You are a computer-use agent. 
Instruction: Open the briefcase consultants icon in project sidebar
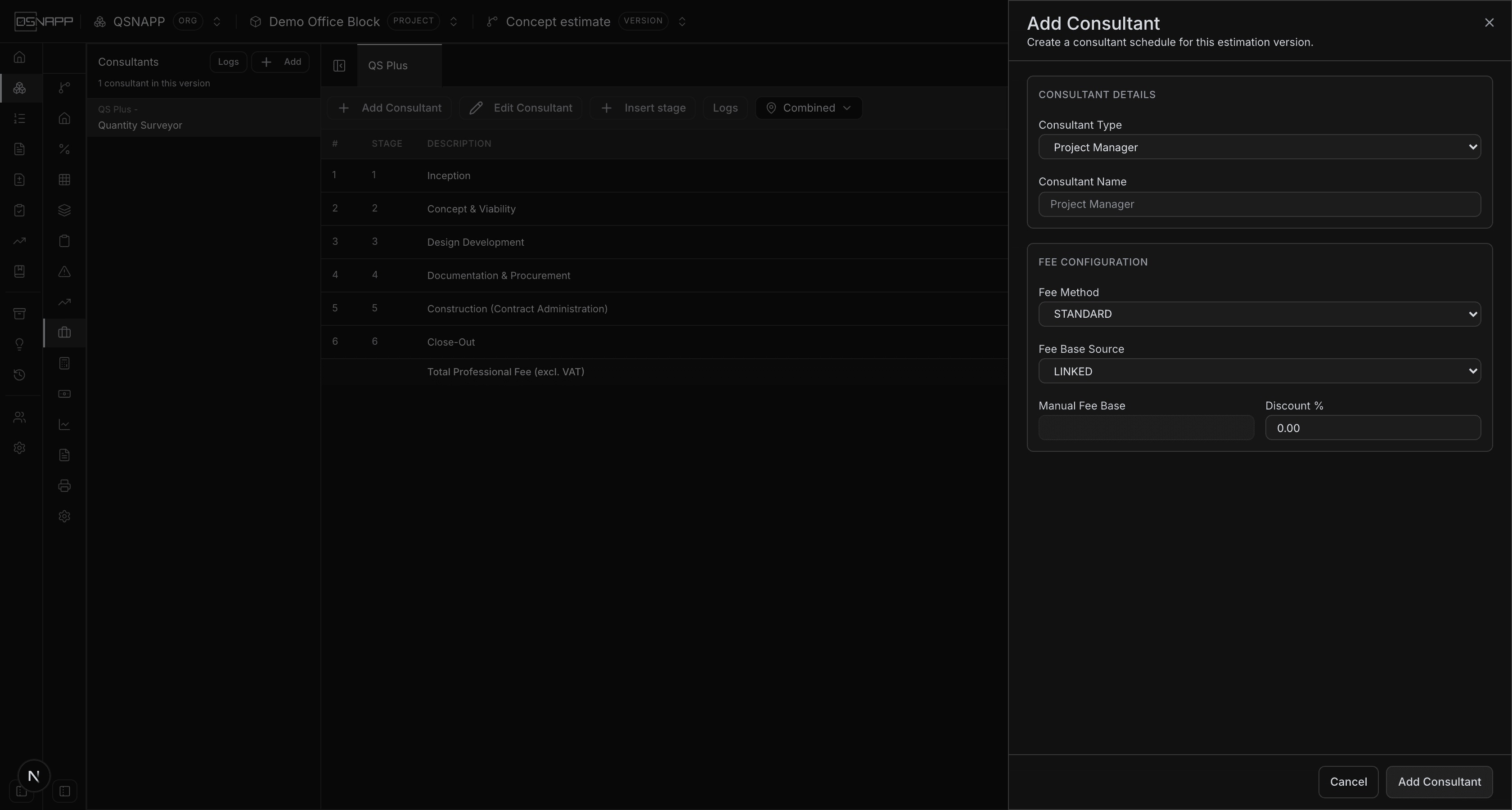pos(64,333)
